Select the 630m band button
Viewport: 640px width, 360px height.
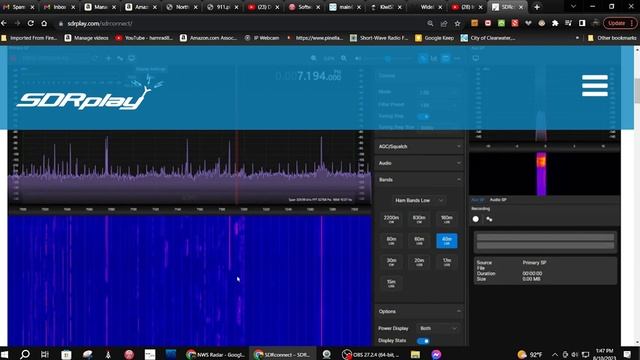pos(419,219)
